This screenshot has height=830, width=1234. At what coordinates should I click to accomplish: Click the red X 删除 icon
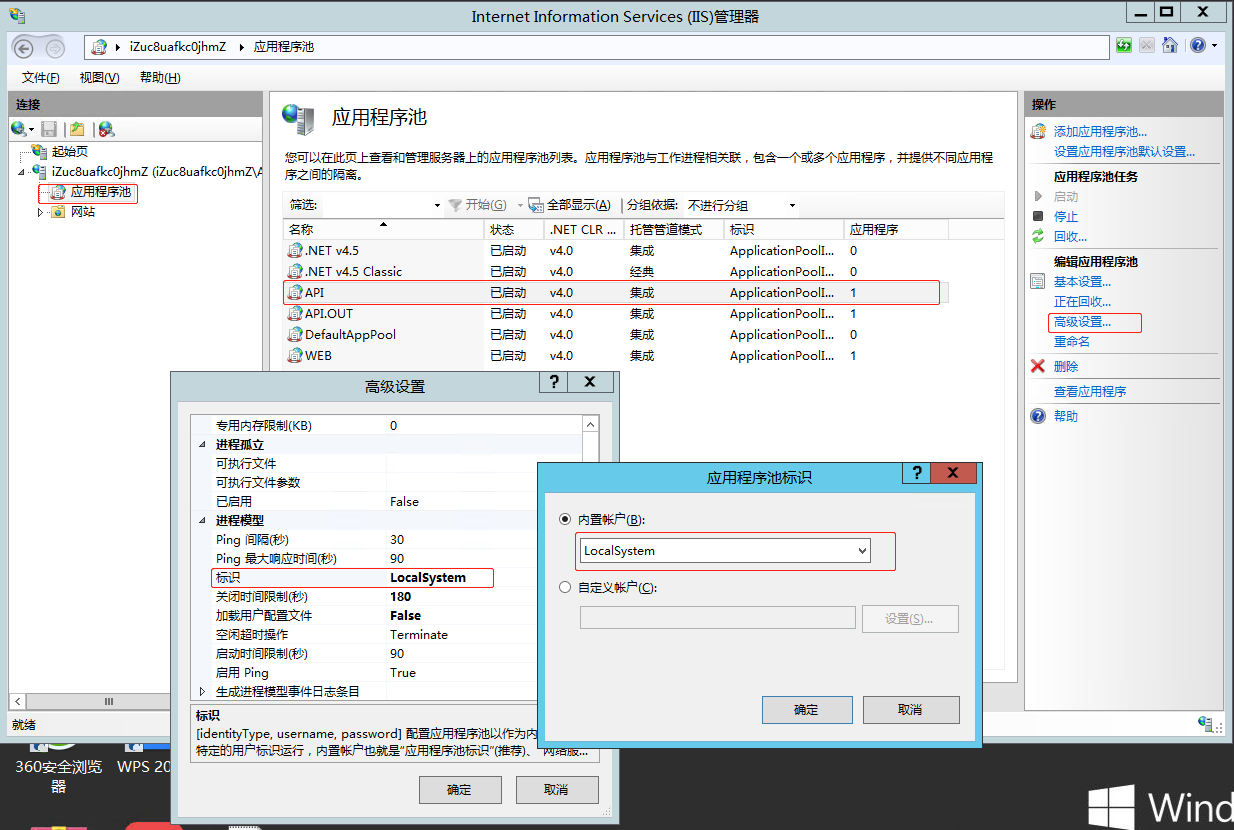(1038, 367)
